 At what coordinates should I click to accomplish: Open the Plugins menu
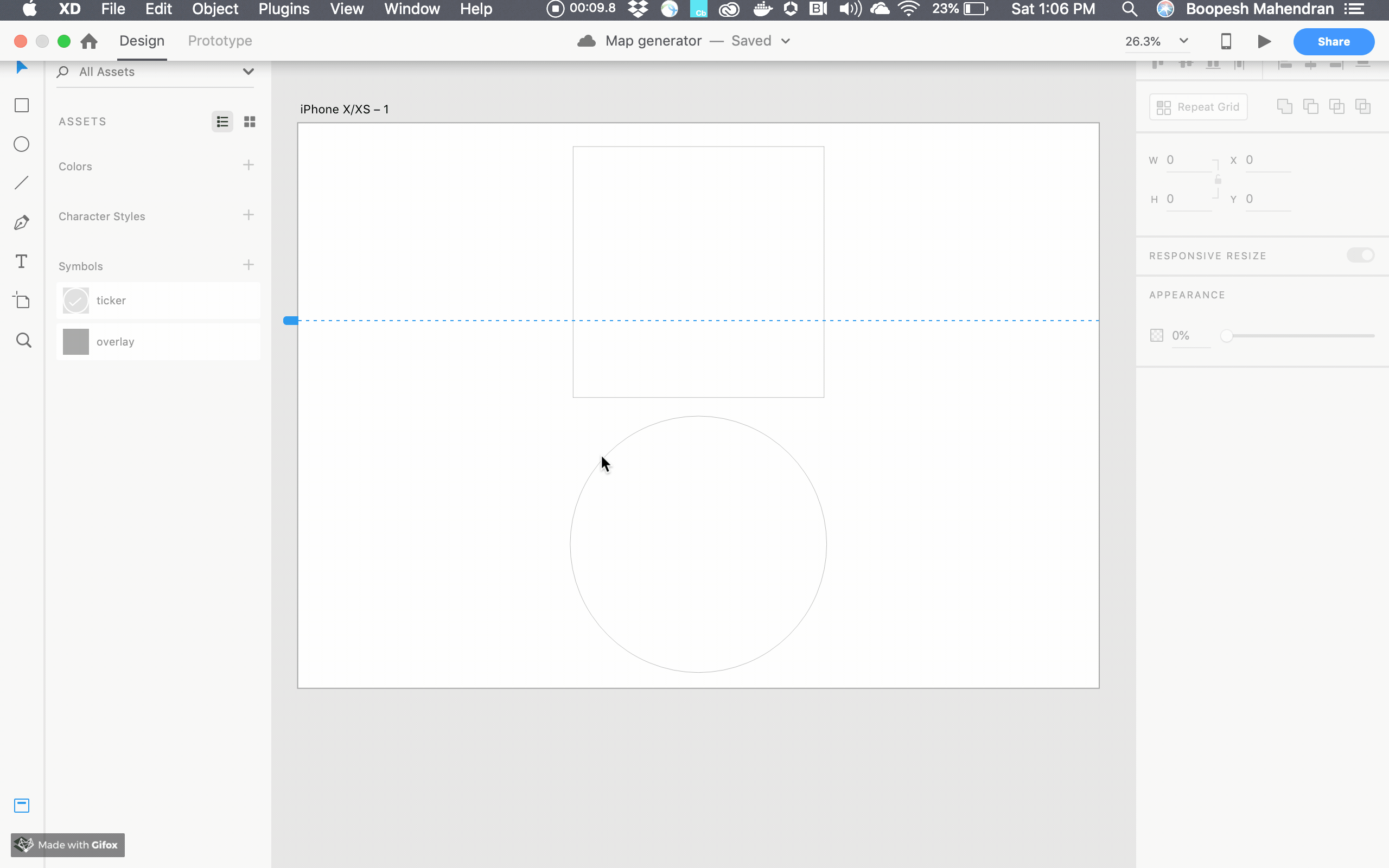[284, 9]
